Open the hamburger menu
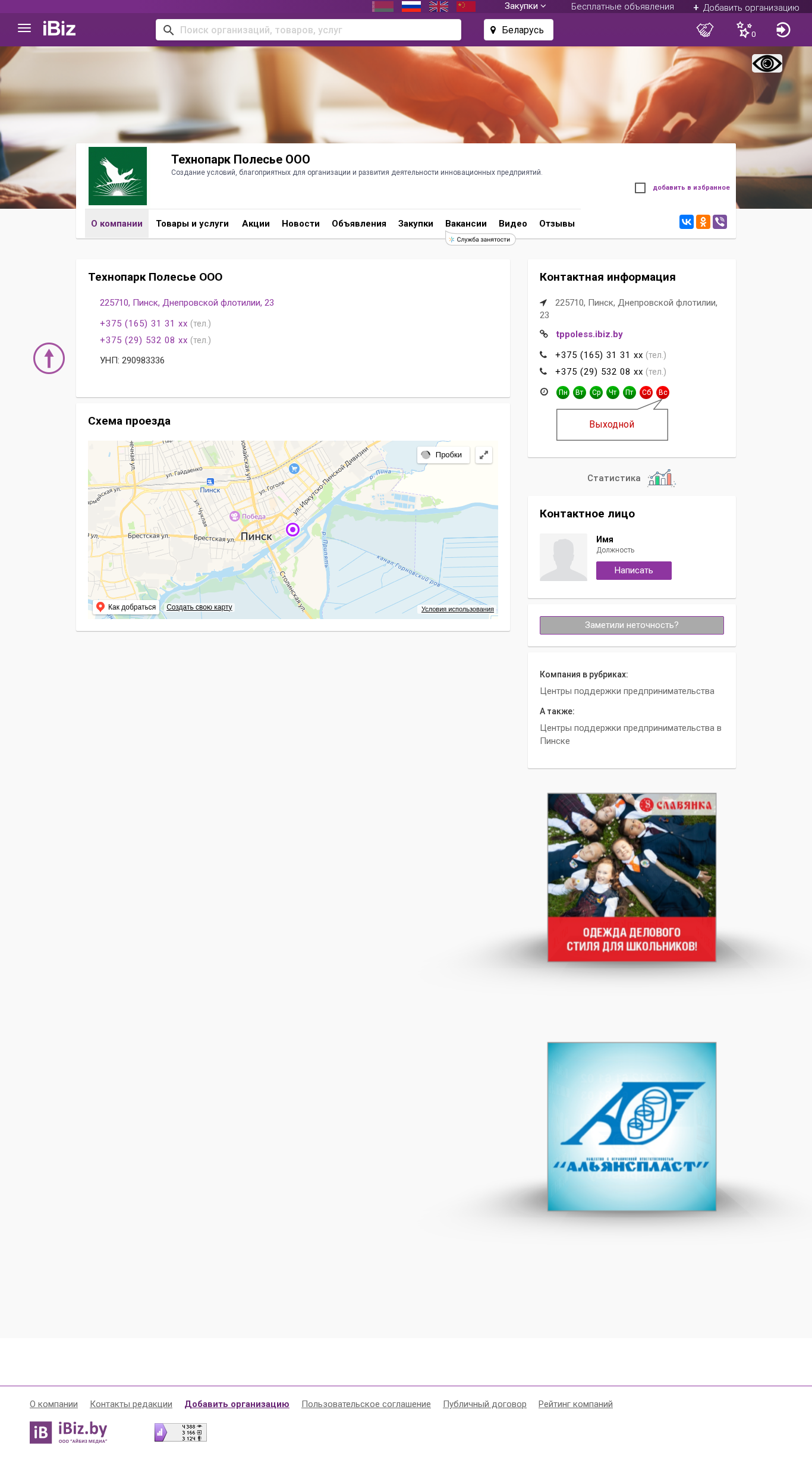Viewport: 812px width, 1460px height. (x=24, y=29)
